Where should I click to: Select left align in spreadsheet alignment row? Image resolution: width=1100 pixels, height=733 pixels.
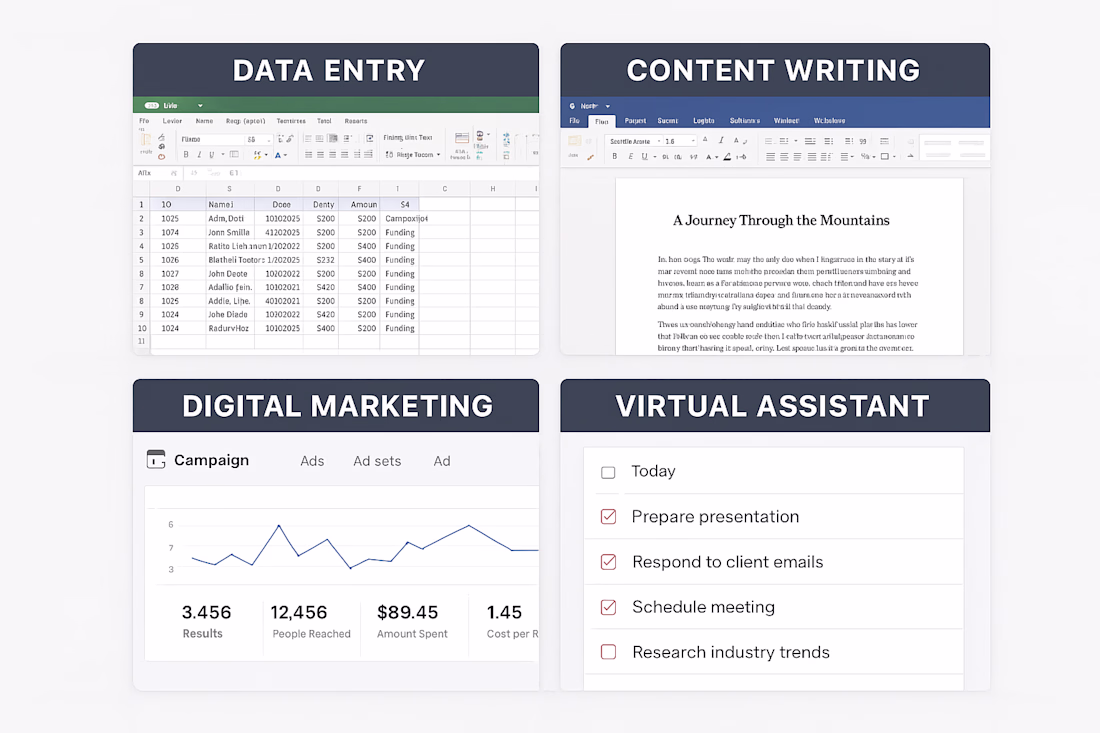pos(309,154)
